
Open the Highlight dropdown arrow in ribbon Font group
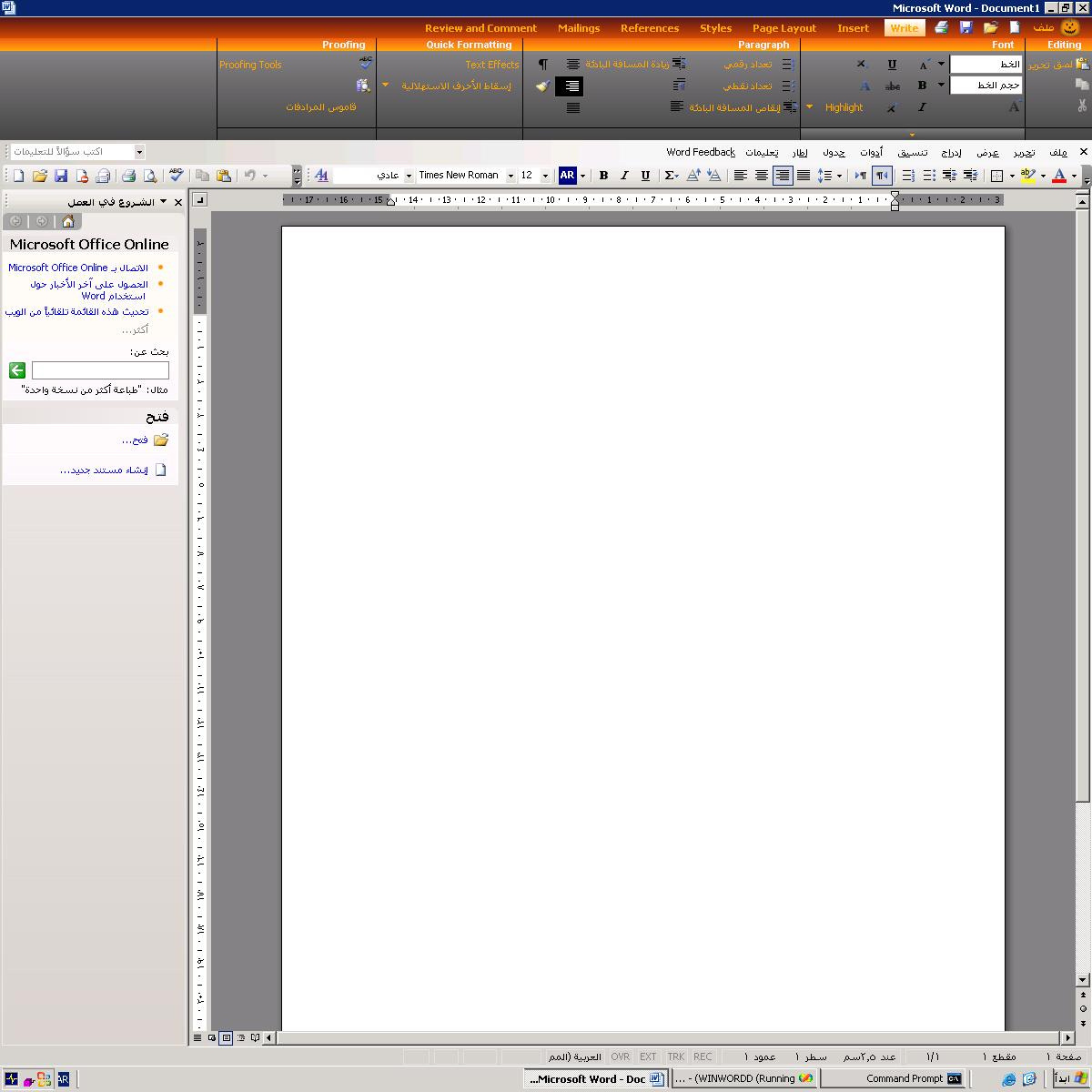click(809, 107)
